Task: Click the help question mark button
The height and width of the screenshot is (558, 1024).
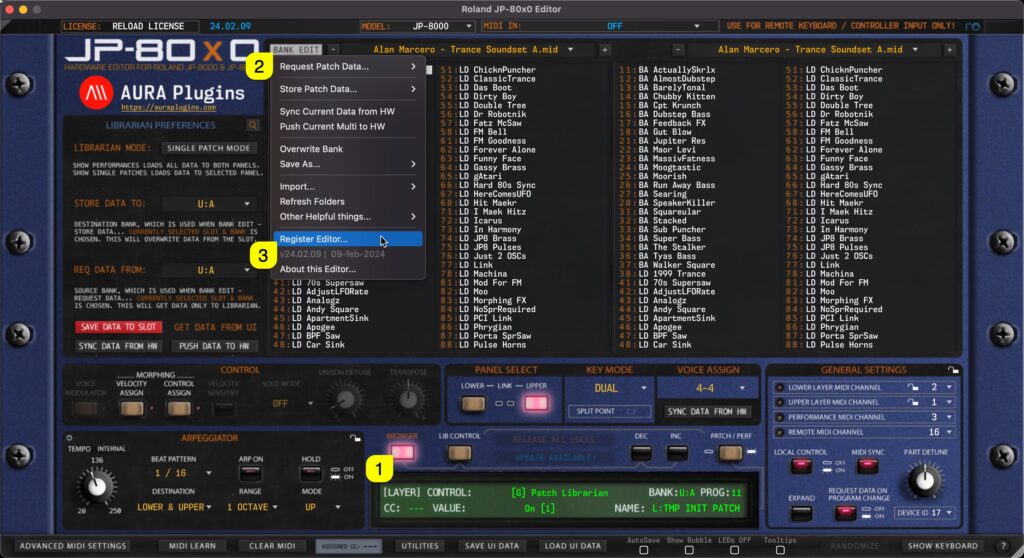Action: click(1004, 546)
